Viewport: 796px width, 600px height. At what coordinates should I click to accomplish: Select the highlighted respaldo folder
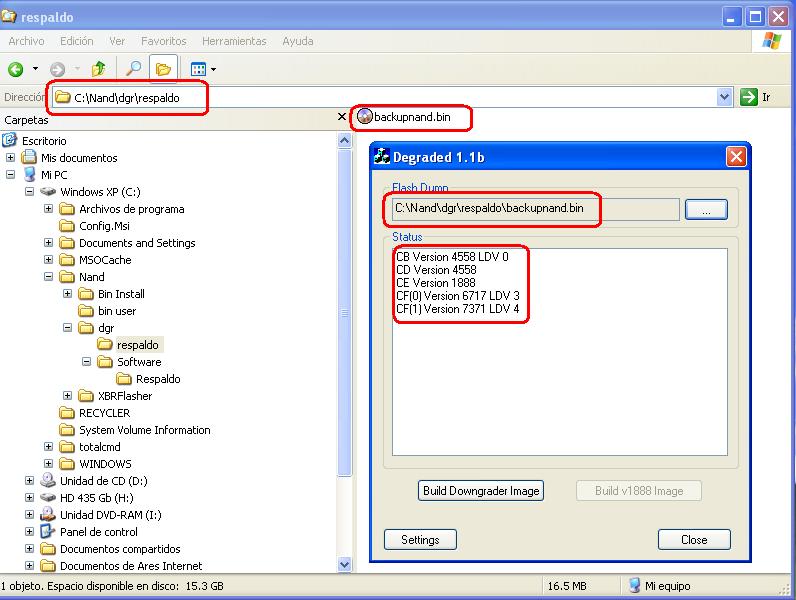tap(138, 345)
